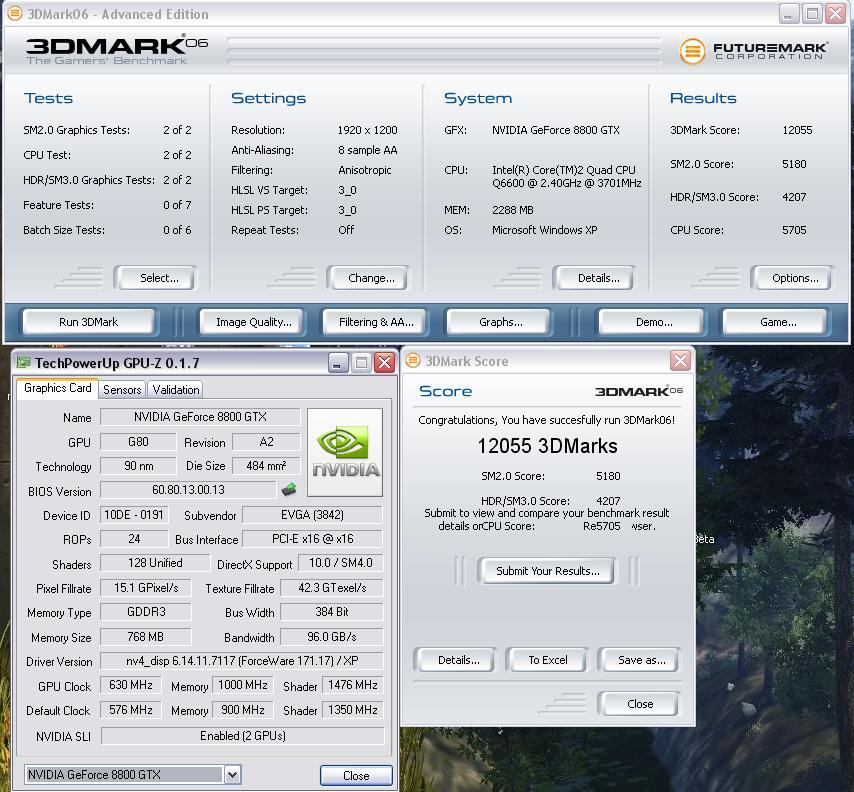
Task: Click the 3DMark Score dialog title icon
Action: [413, 361]
